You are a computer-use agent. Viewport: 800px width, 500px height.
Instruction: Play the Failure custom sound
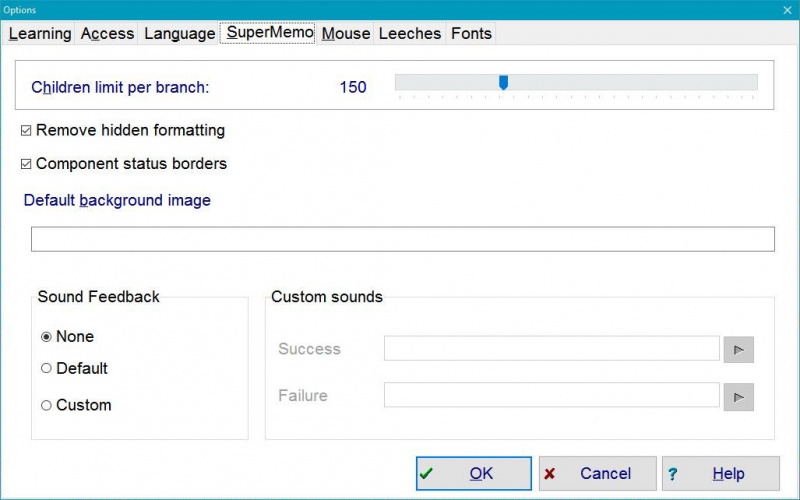(738, 396)
